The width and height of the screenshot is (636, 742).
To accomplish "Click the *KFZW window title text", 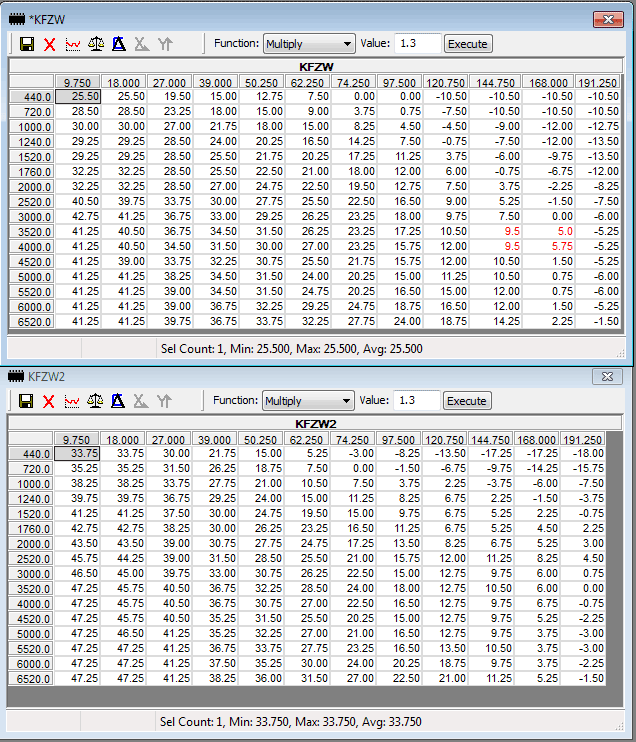I will pyautogui.click(x=47, y=20).
